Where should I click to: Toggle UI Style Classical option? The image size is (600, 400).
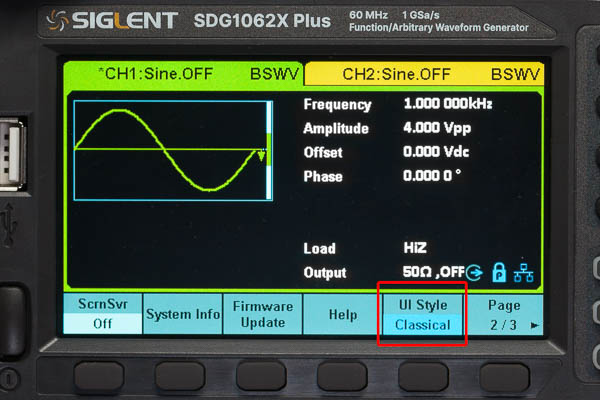[423, 315]
